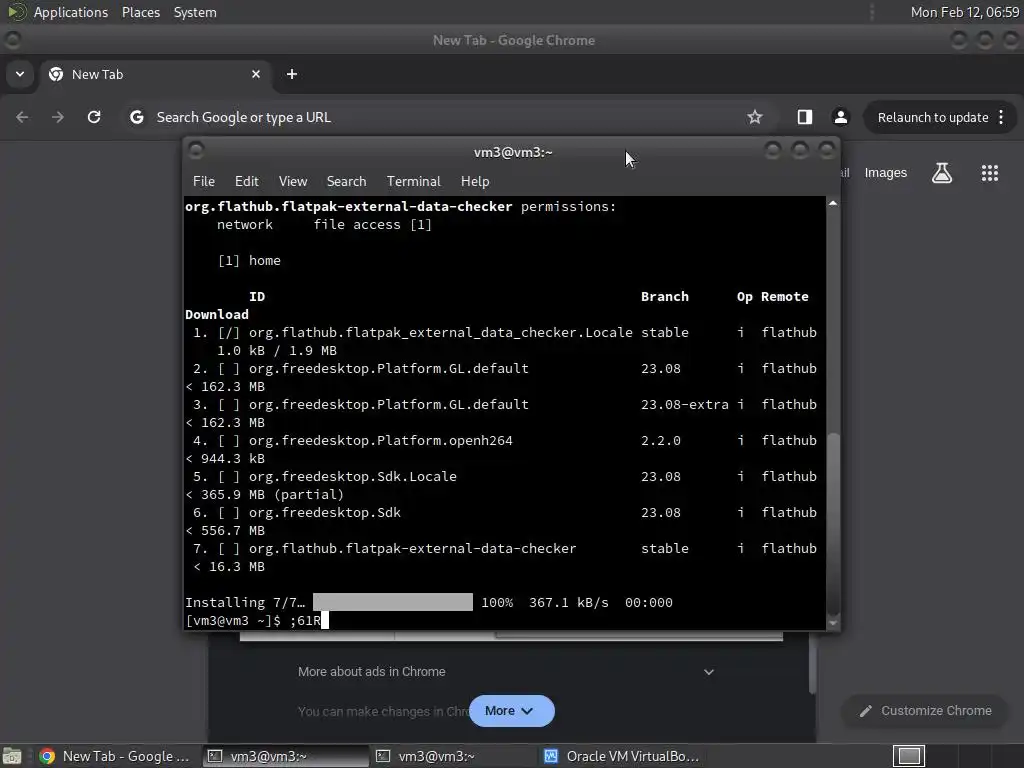The width and height of the screenshot is (1024, 768).
Task: Open Chrome three-dot menu
Action: coord(1001,117)
